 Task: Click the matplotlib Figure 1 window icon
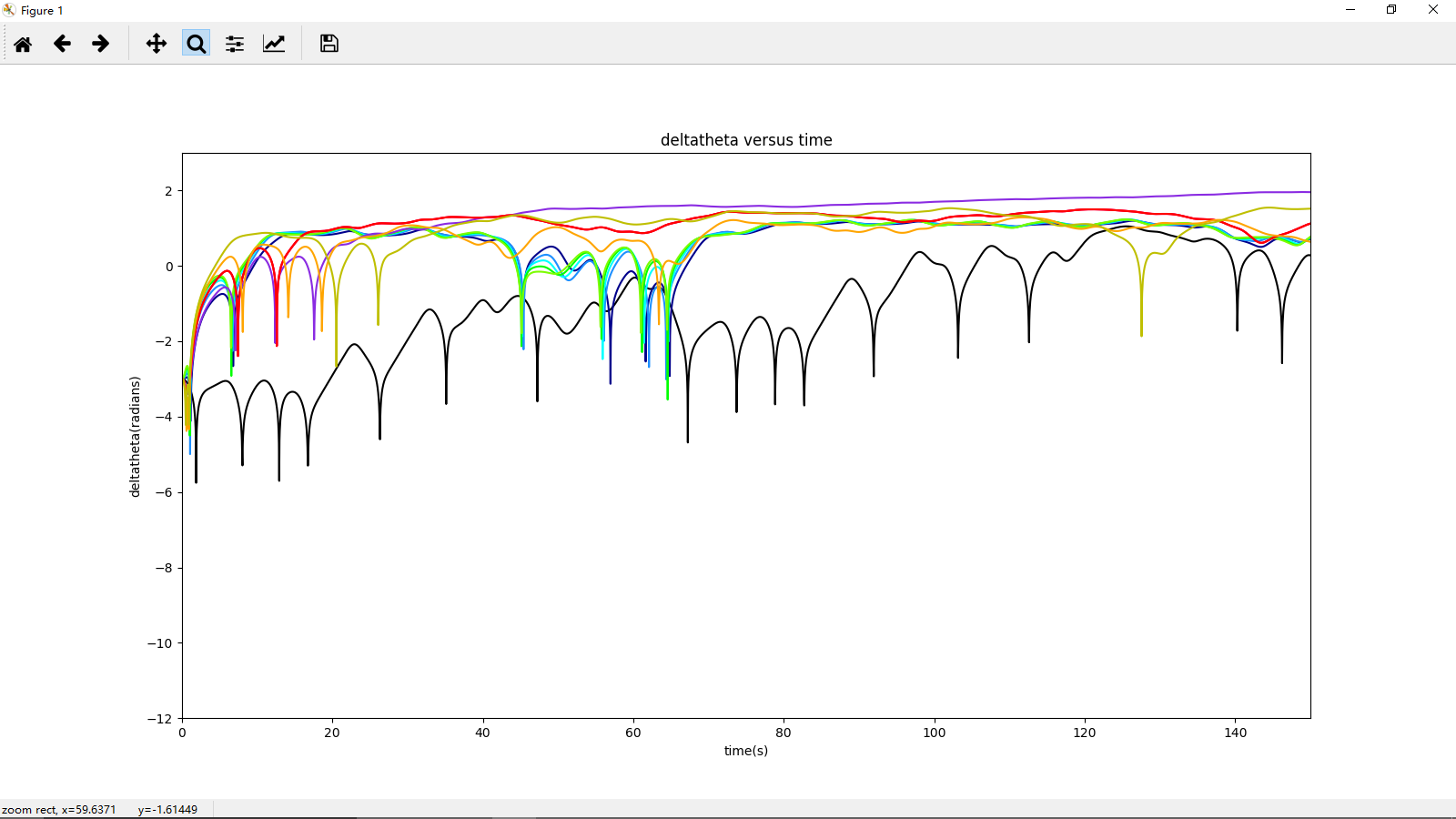coord(9,10)
